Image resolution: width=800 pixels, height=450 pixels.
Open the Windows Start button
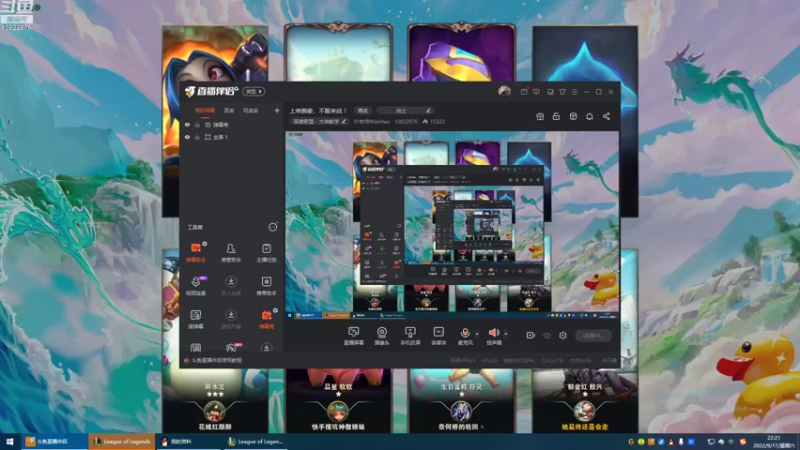click(10, 441)
